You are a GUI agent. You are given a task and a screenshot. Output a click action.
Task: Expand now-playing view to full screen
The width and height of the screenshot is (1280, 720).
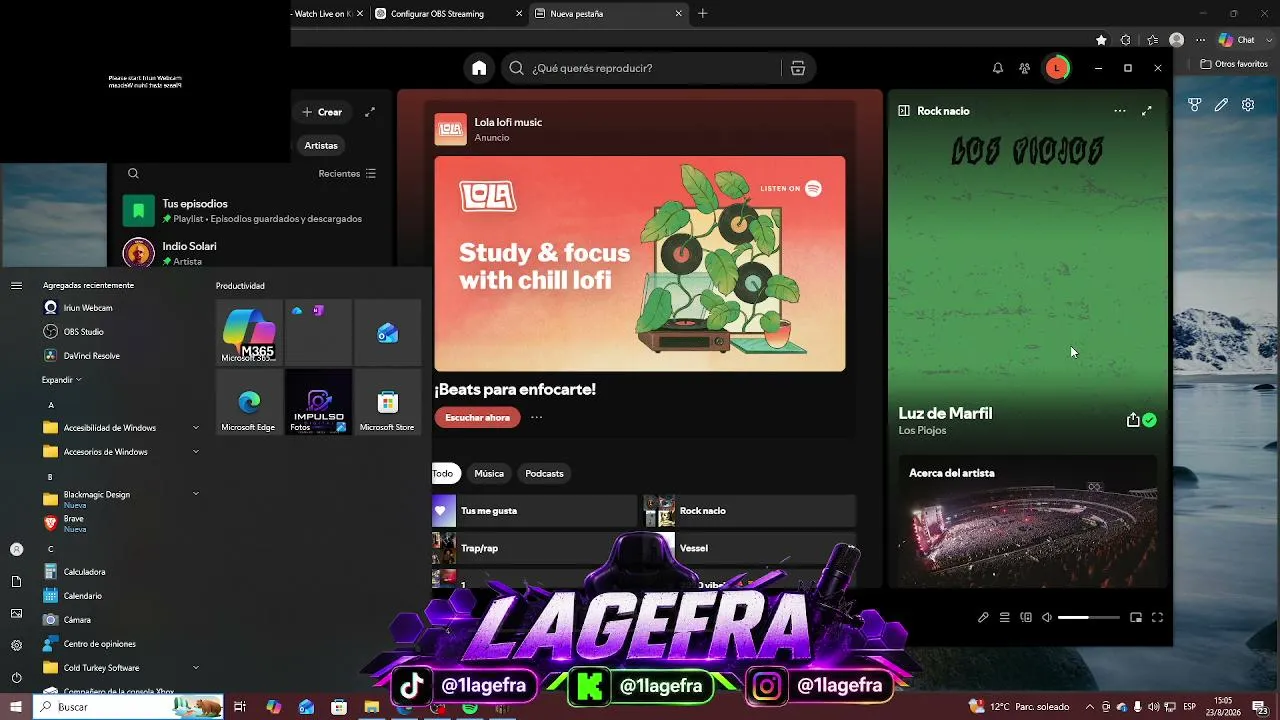[x=1147, y=111]
